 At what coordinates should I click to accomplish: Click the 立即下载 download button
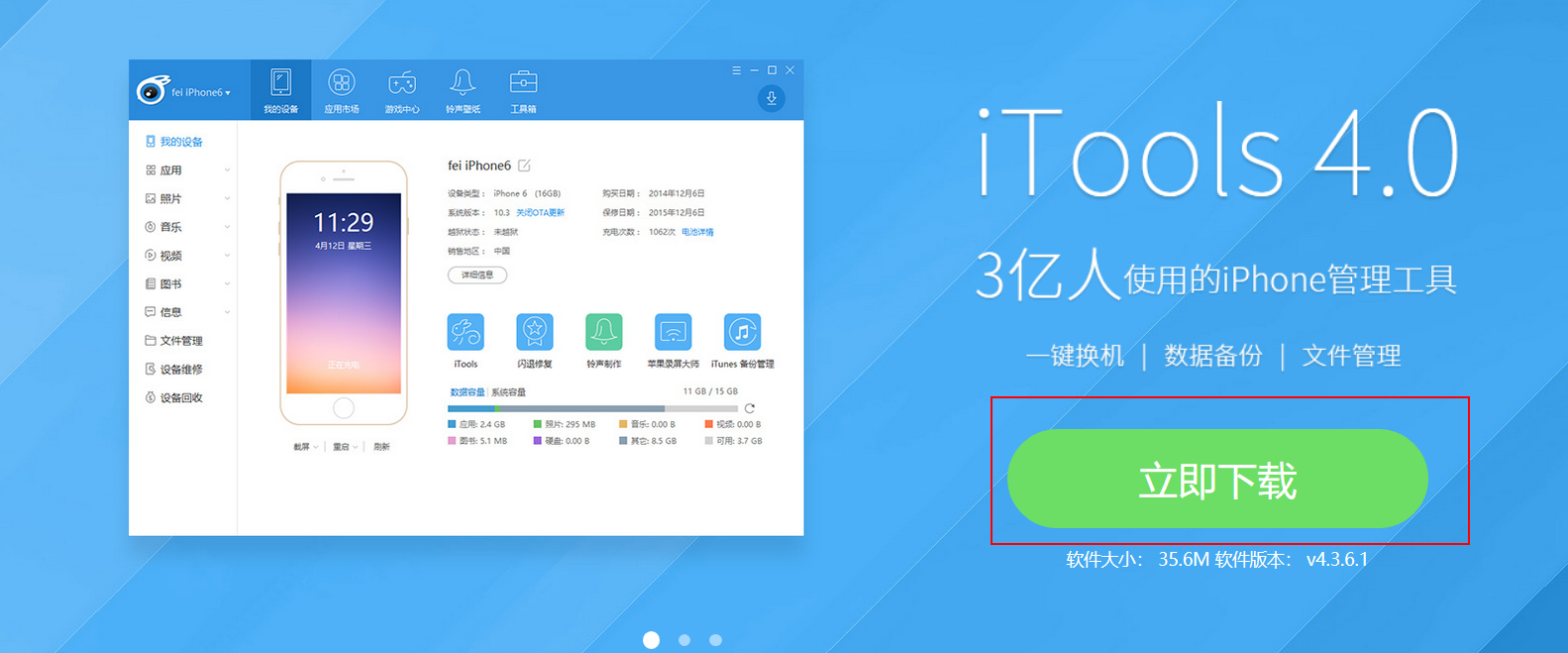pyautogui.click(x=1217, y=480)
